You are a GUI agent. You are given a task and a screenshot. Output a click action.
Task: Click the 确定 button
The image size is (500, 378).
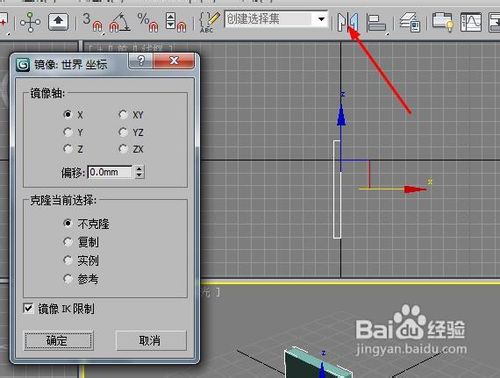[58, 340]
